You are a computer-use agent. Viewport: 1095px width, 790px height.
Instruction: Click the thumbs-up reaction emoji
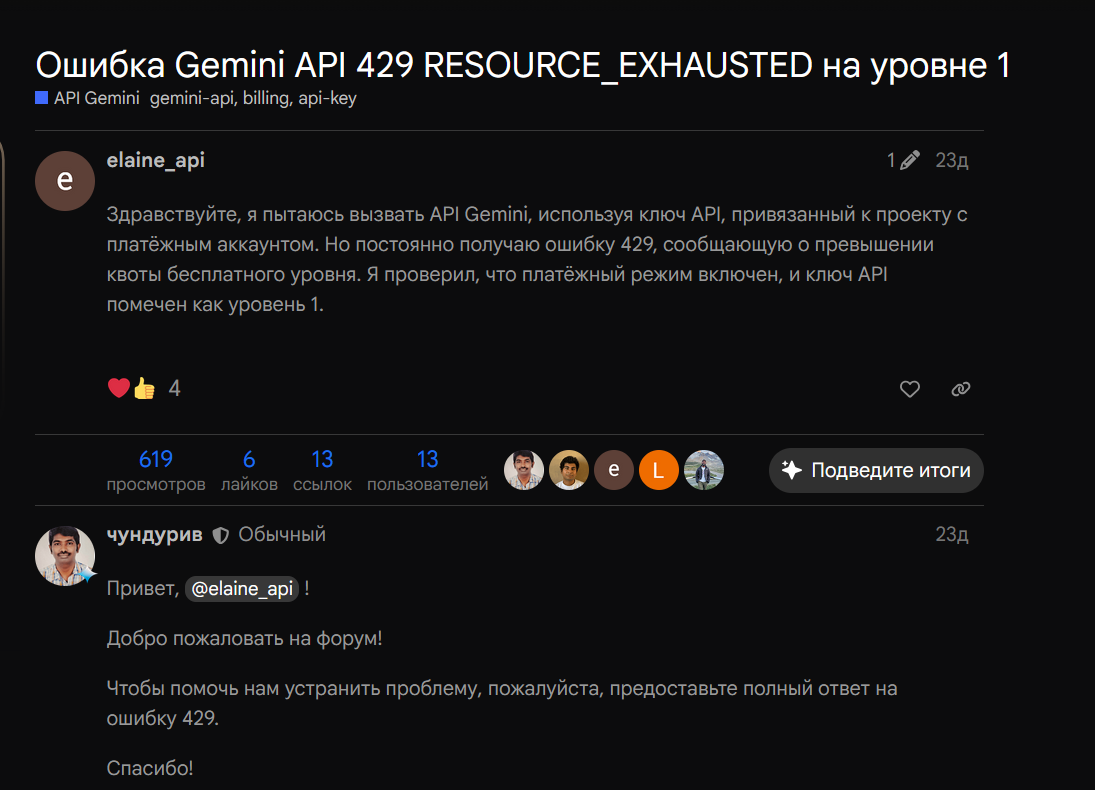click(x=145, y=388)
